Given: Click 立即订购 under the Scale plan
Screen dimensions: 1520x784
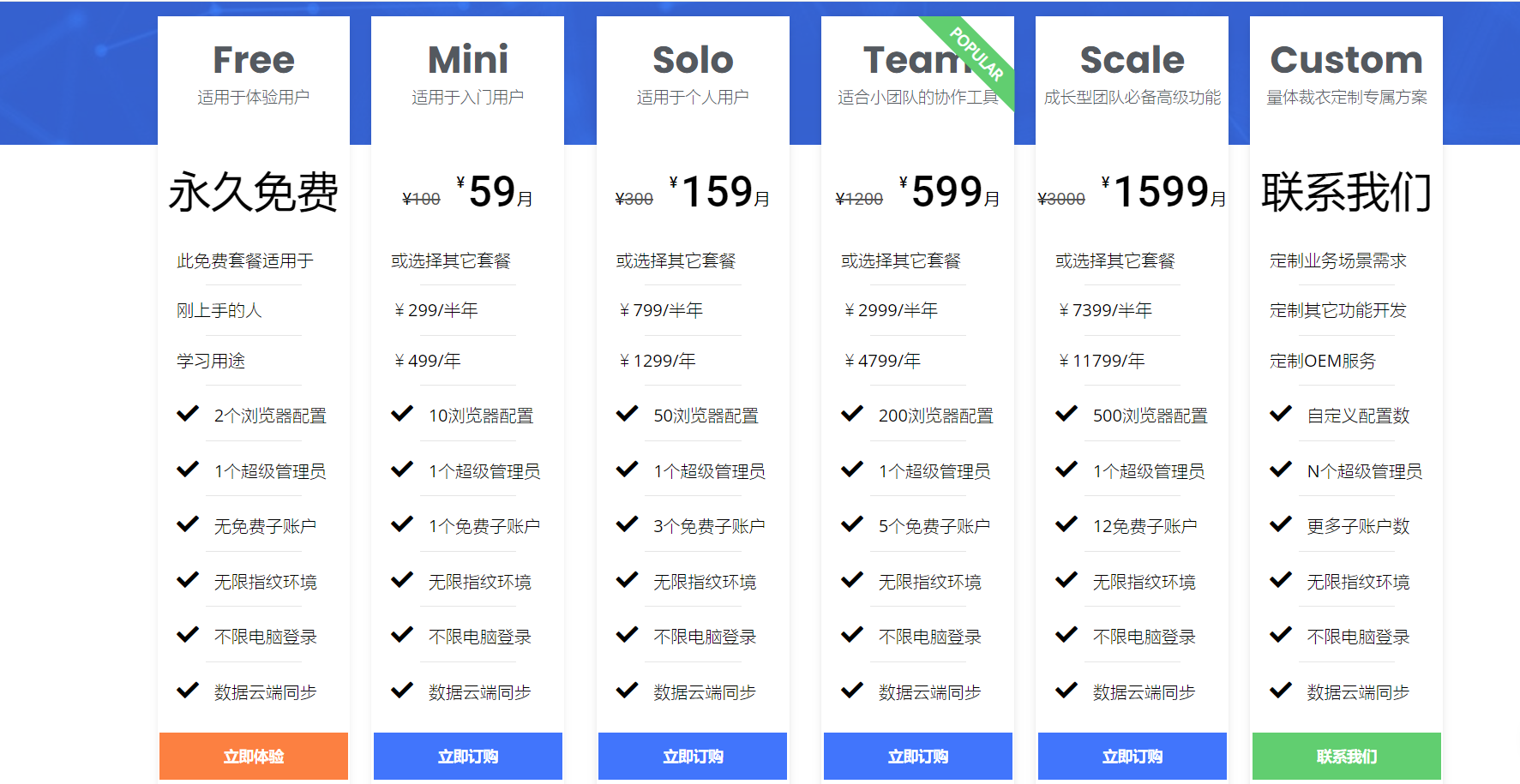Looking at the screenshot, I should (x=1132, y=756).
